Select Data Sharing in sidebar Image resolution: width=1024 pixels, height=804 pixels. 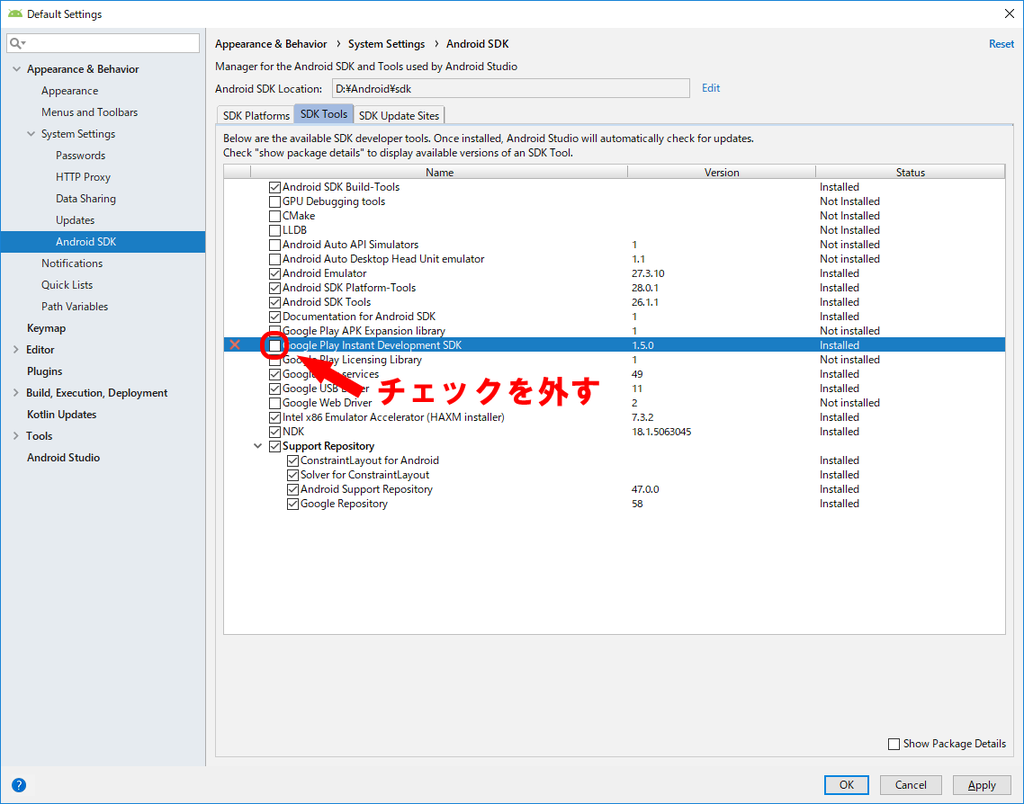(86, 199)
